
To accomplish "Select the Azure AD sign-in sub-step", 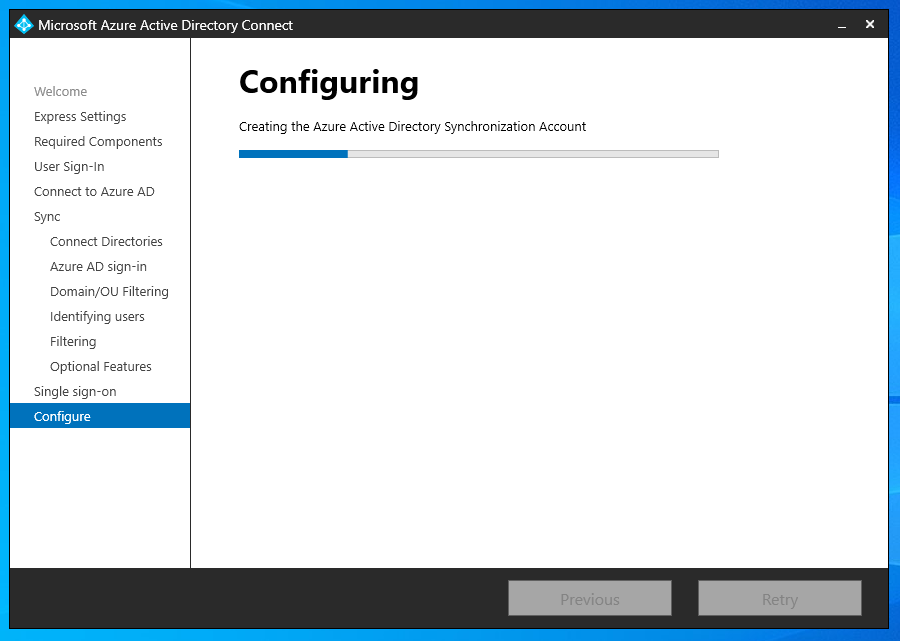I will (98, 267).
